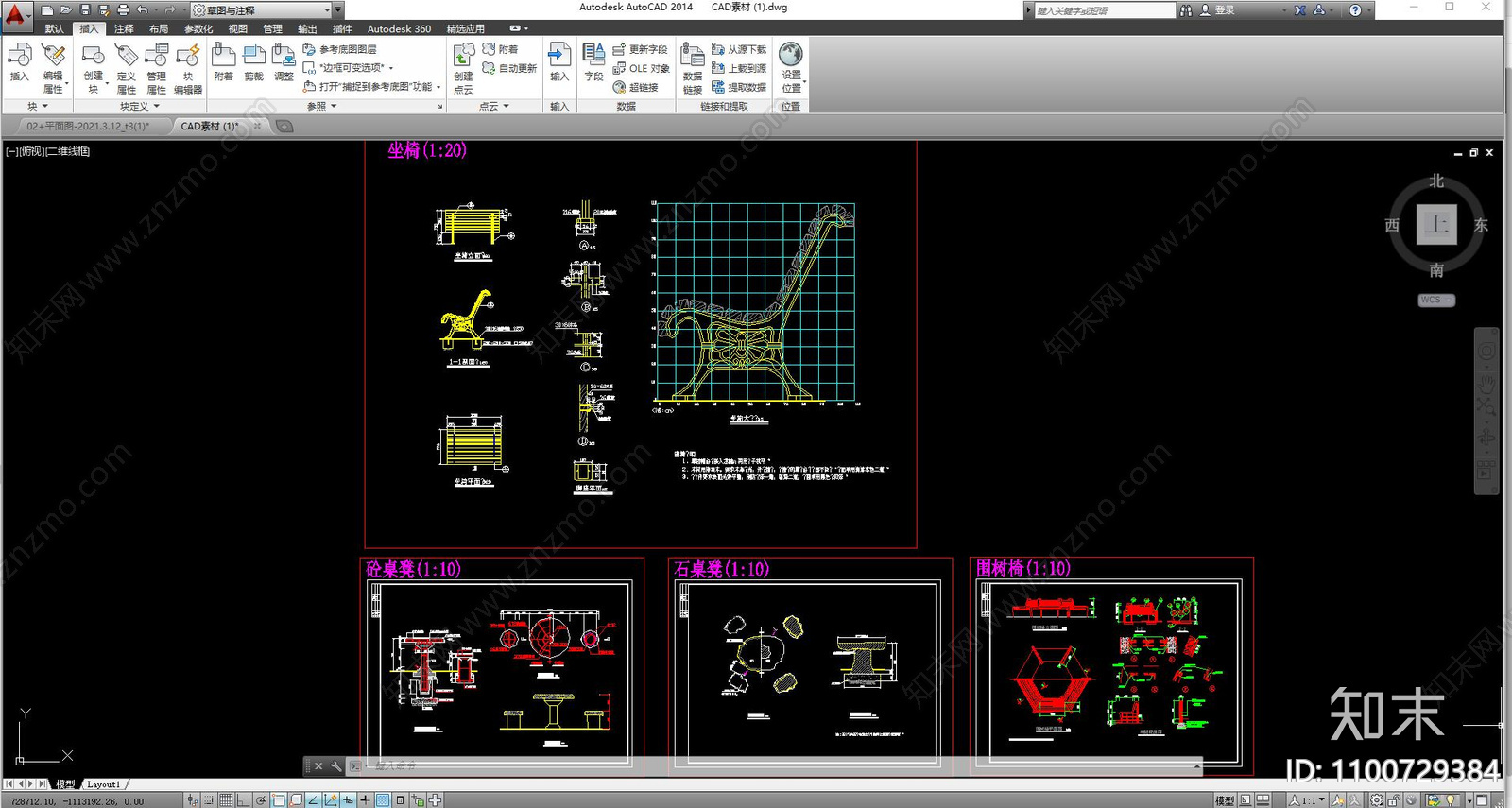Image resolution: width=1512 pixels, height=808 pixels.
Task: Open the 数据链接 Data Link tool
Action: (692, 68)
